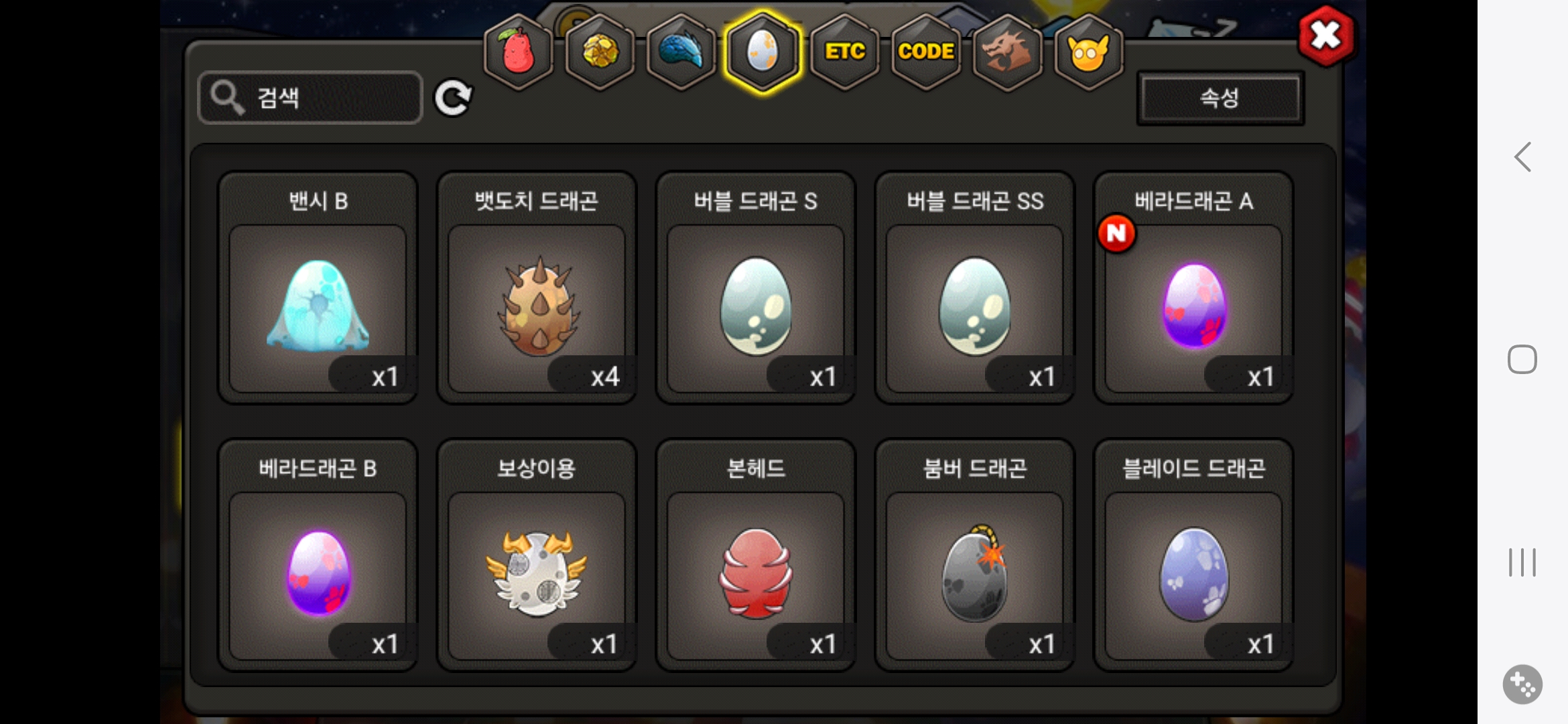
Task: Select the red 본헤드 egg
Action: [x=756, y=556]
